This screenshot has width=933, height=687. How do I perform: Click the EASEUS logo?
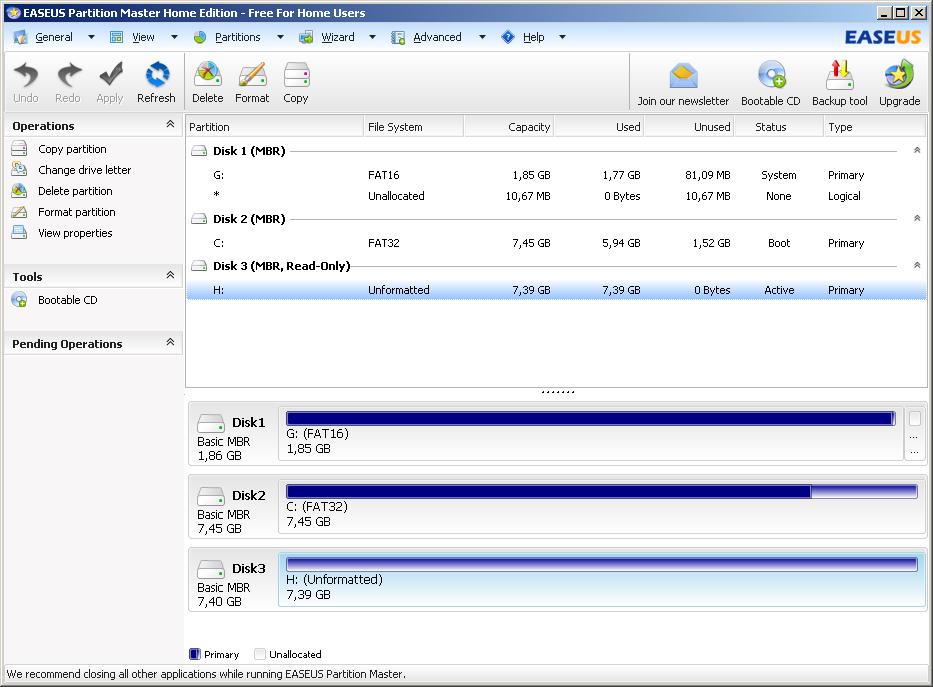point(883,37)
